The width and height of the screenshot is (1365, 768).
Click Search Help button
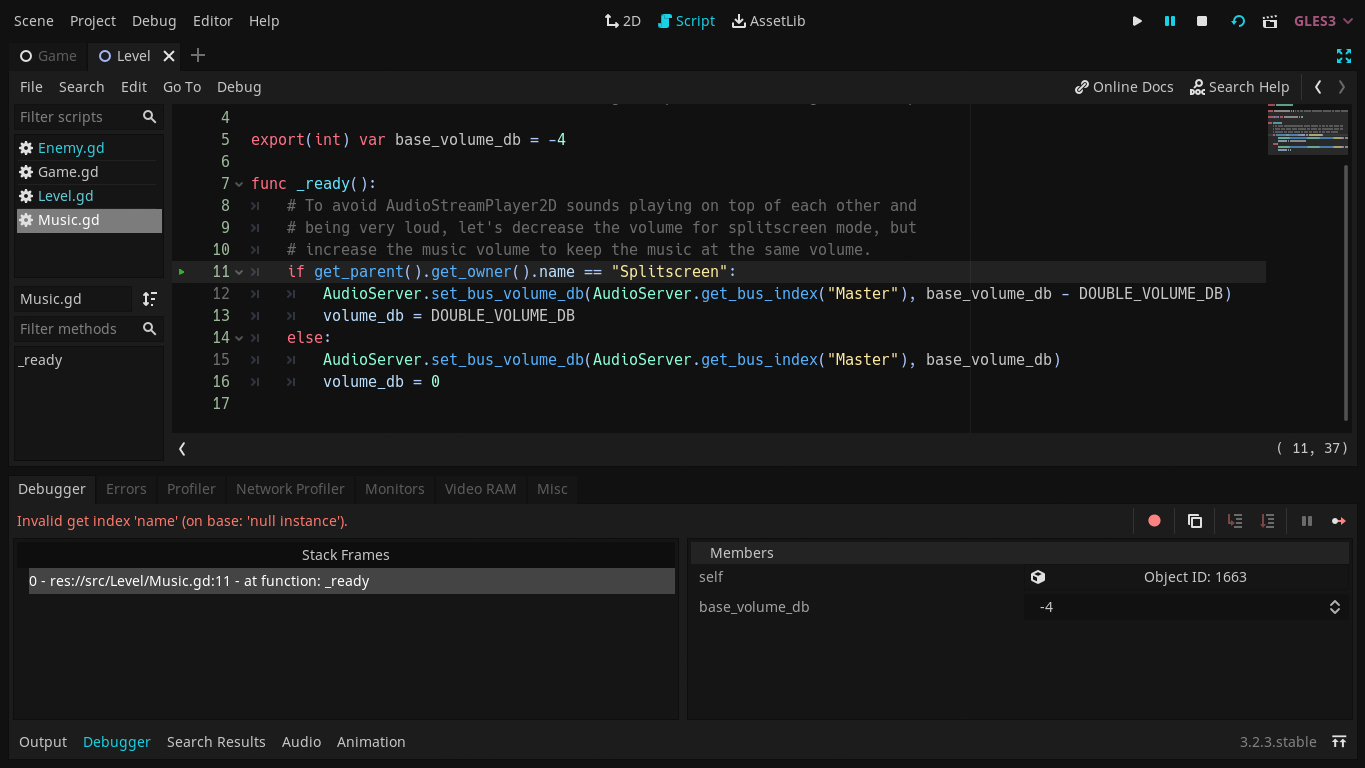coord(1240,87)
